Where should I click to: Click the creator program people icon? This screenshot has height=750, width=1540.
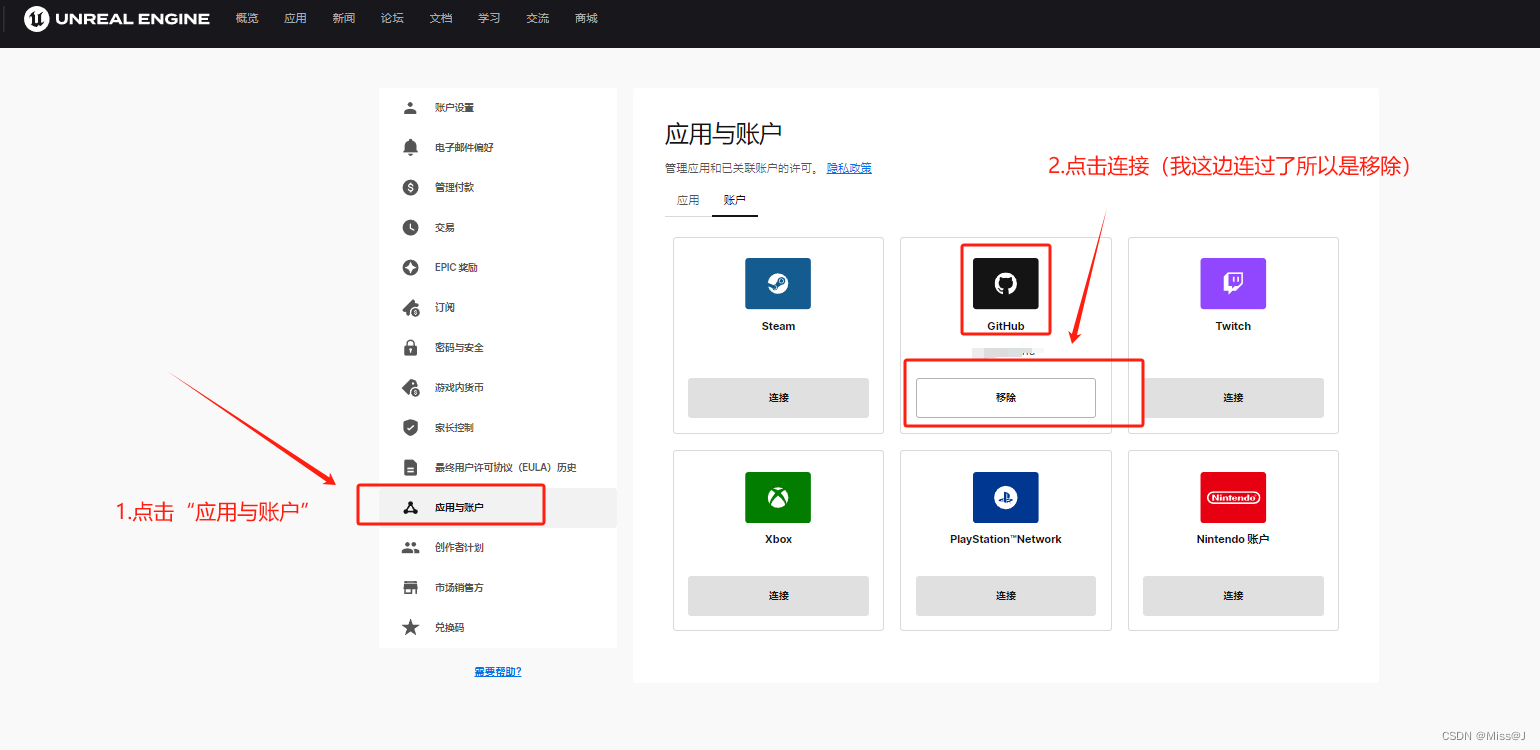coord(410,547)
